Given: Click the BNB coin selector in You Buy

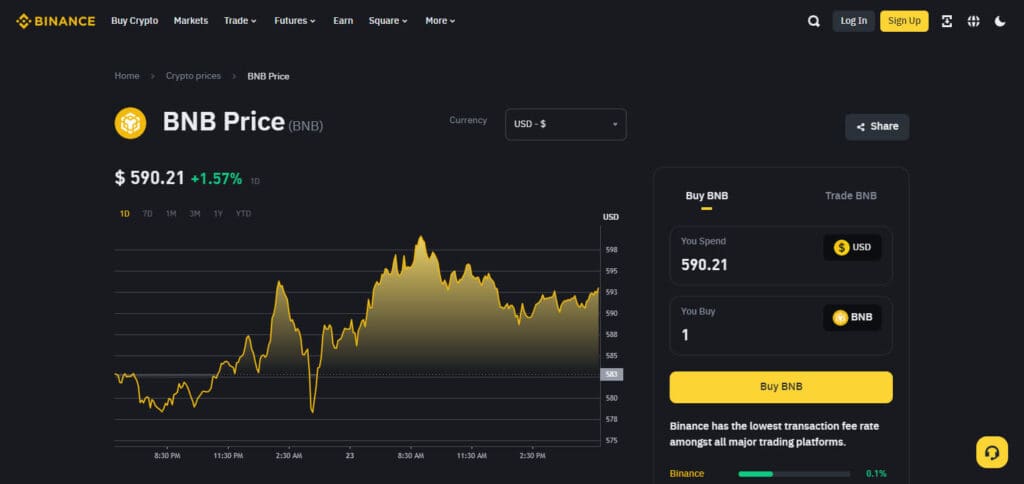Looking at the screenshot, I should [x=852, y=317].
